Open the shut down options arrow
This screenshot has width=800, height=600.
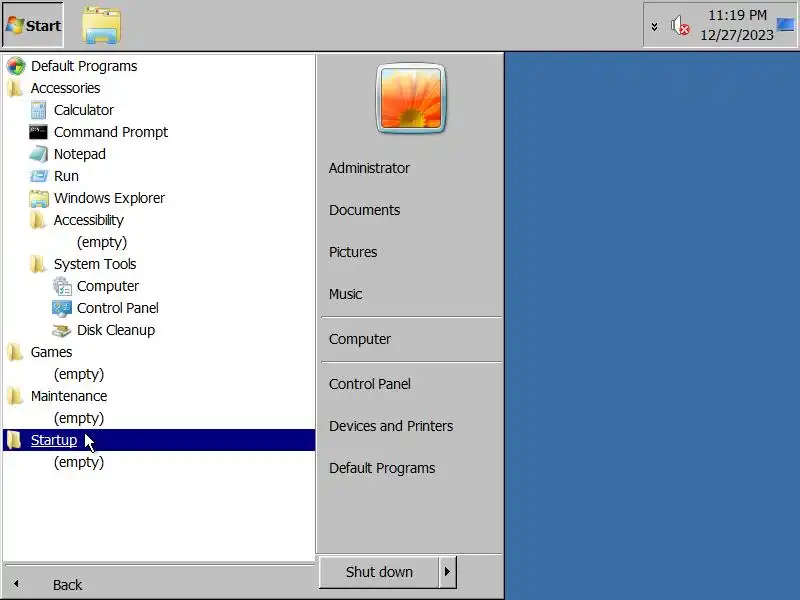[447, 572]
